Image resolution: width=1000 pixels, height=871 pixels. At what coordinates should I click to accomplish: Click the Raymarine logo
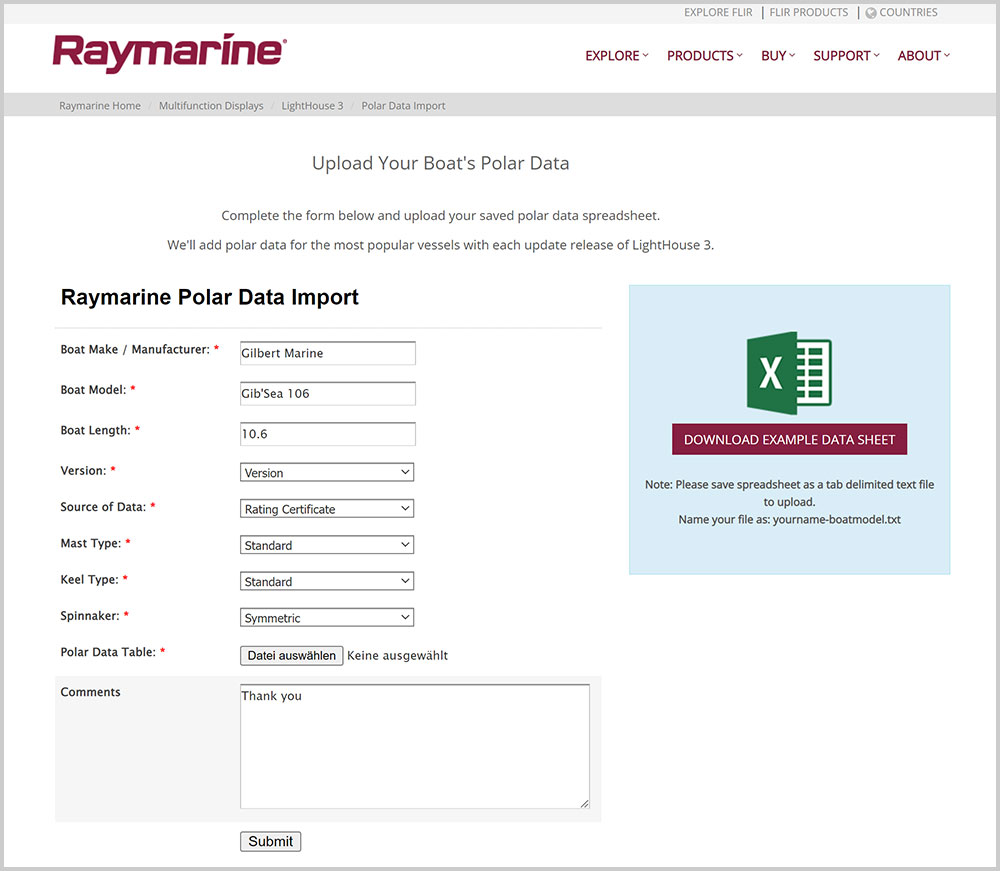pyautogui.click(x=170, y=53)
